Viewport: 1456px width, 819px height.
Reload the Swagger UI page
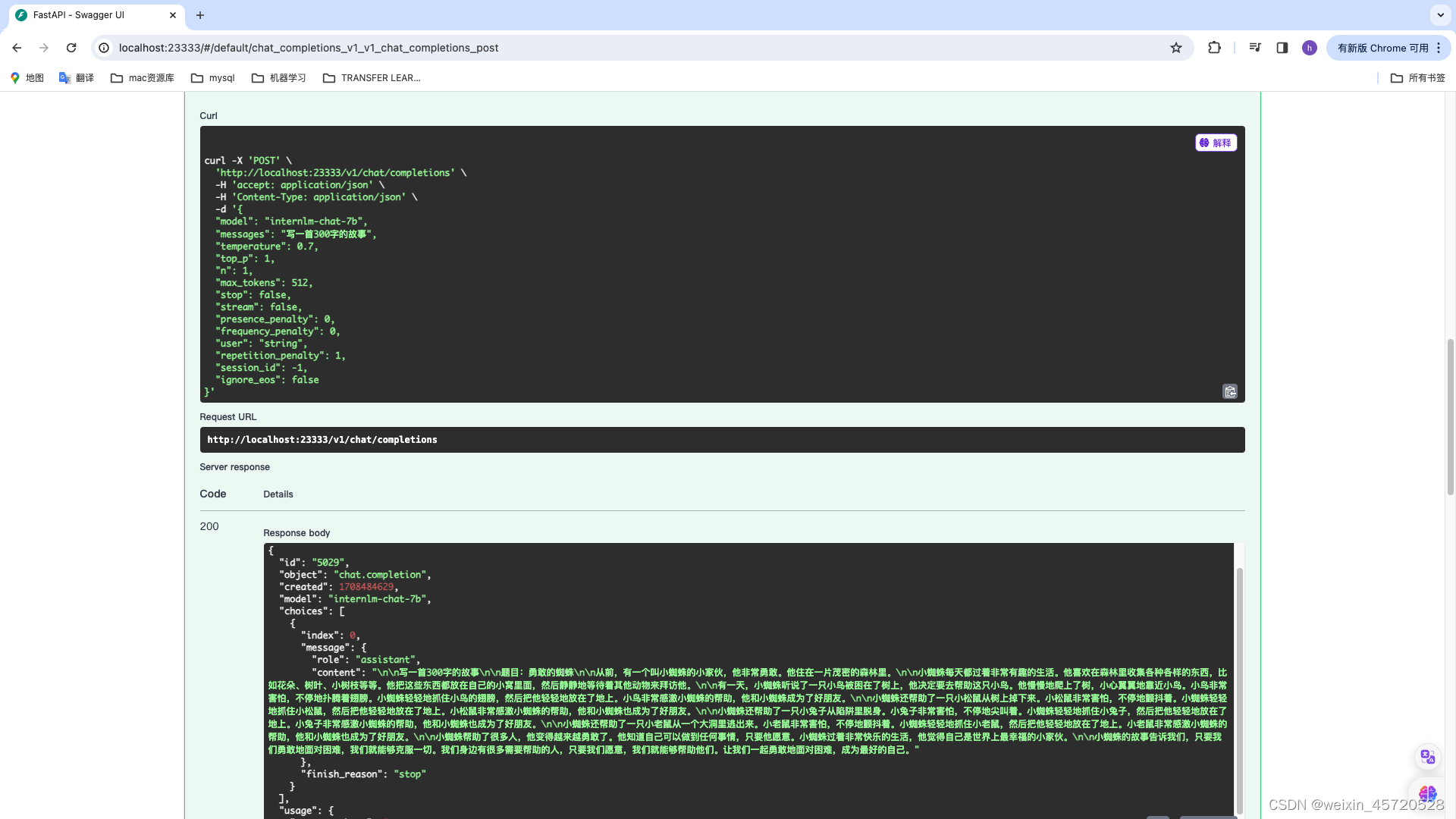click(x=71, y=48)
